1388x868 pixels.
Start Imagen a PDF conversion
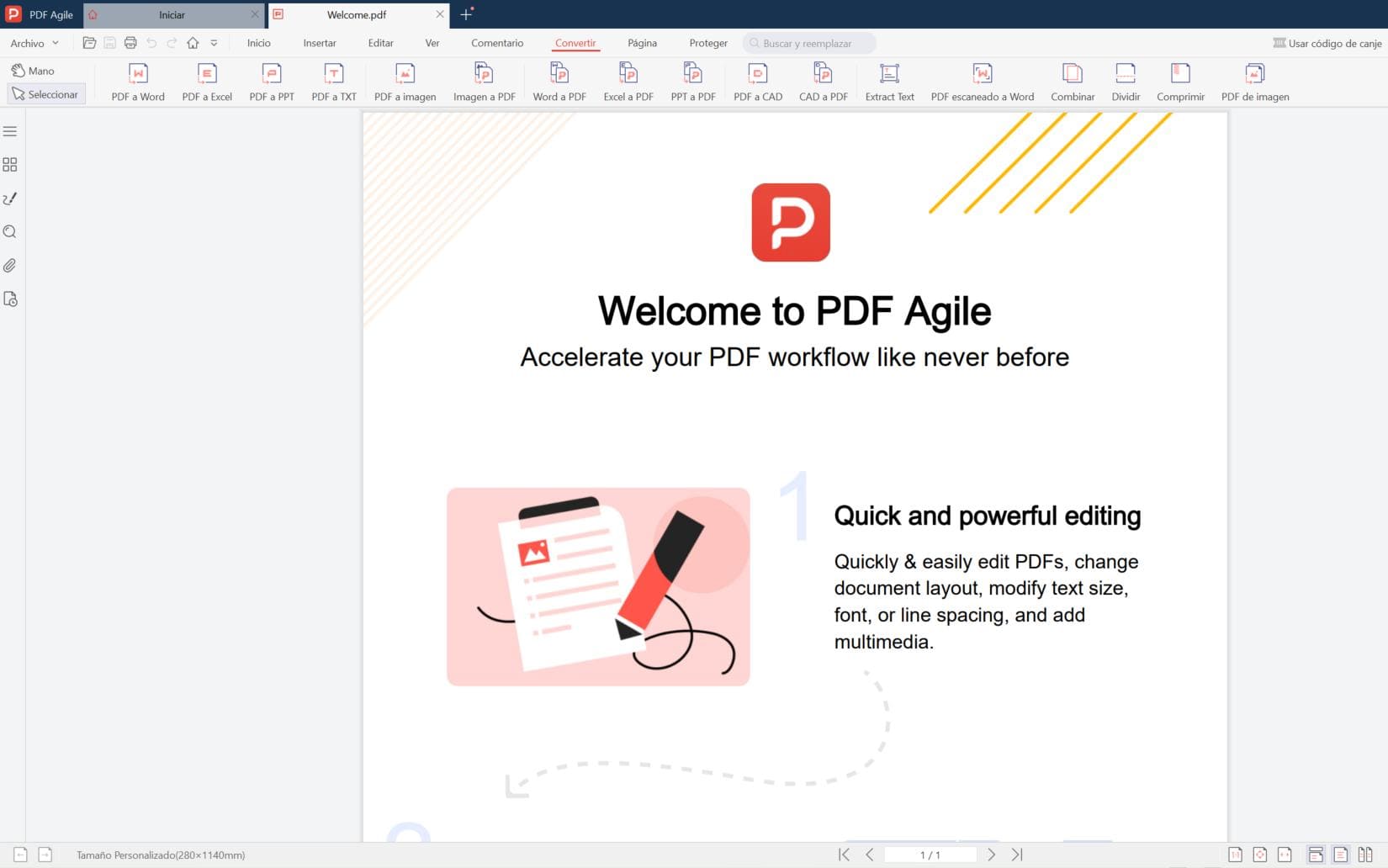click(x=485, y=83)
